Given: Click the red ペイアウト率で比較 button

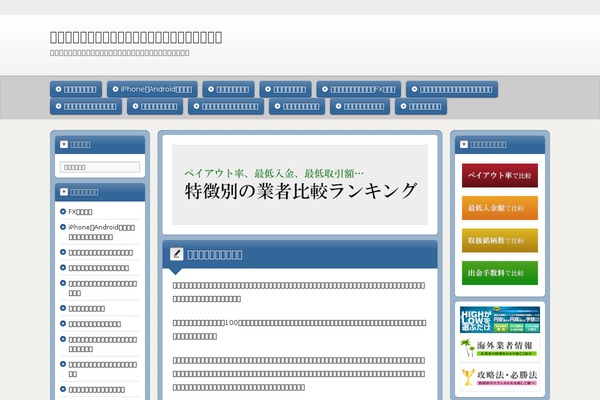Looking at the screenshot, I should coord(500,175).
